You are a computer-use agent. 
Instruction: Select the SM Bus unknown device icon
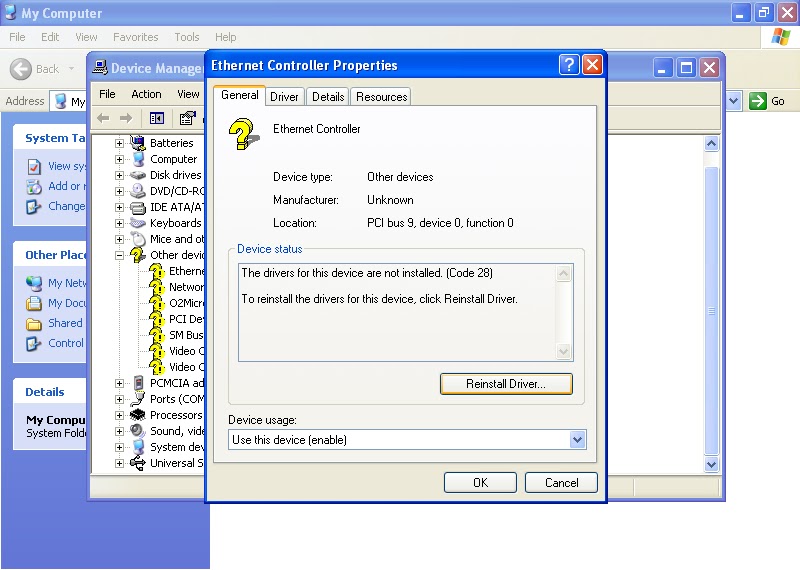[157, 335]
